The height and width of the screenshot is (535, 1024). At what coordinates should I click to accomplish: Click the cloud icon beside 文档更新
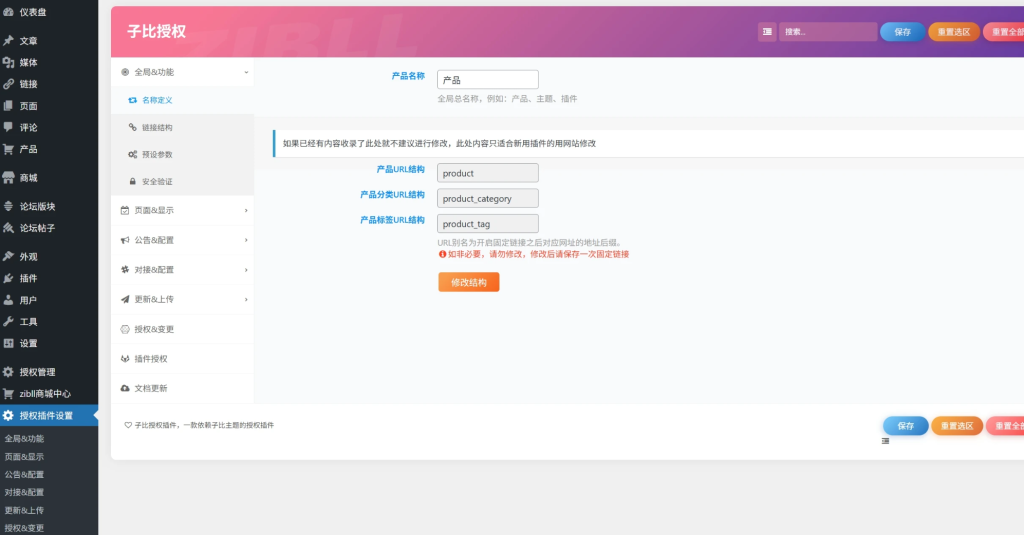[125, 388]
